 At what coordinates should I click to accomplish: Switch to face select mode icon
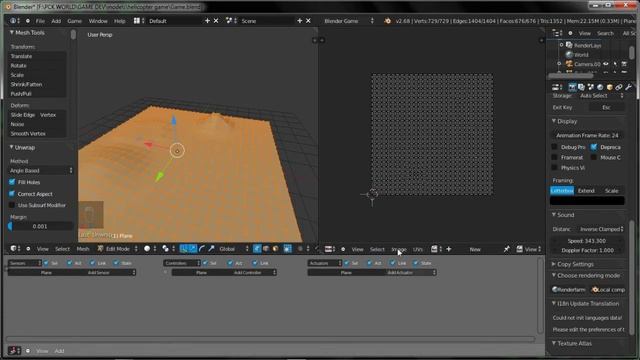tap(275, 249)
